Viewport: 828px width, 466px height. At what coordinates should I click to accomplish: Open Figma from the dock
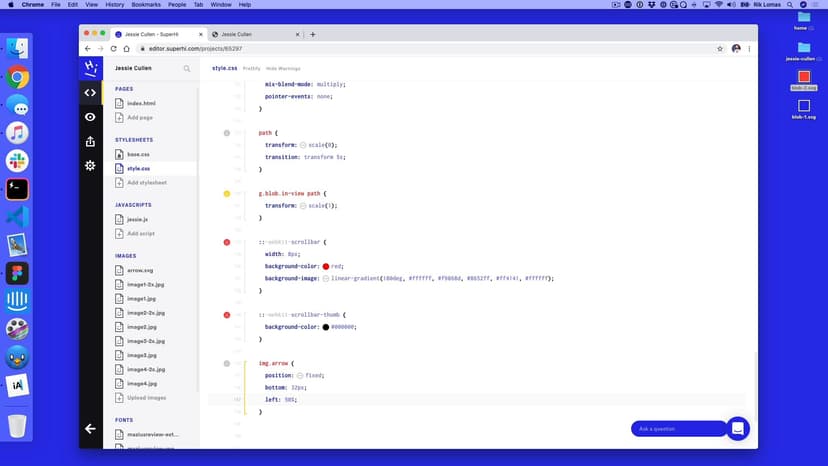[17, 273]
